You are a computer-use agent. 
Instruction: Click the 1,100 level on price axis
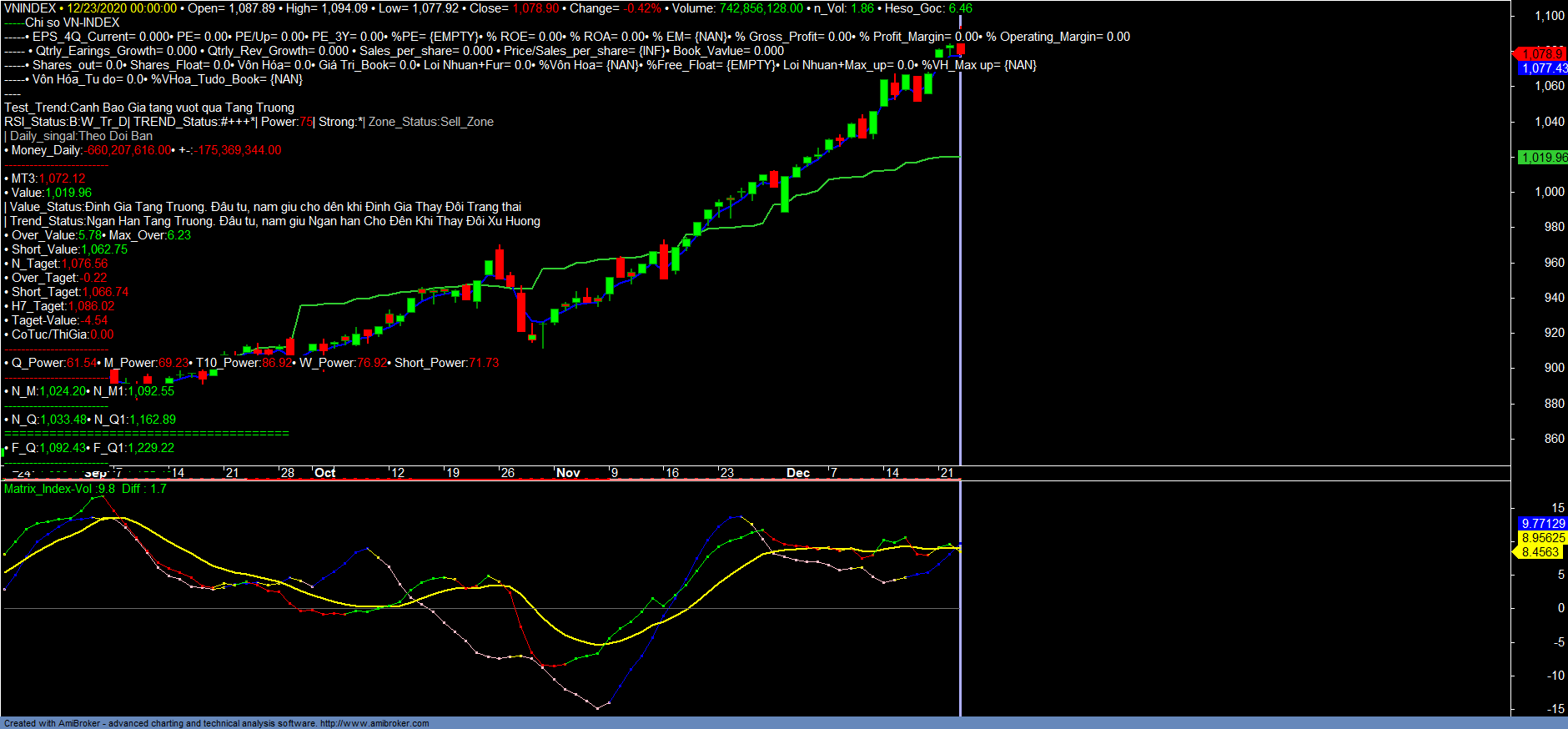coord(1550,16)
